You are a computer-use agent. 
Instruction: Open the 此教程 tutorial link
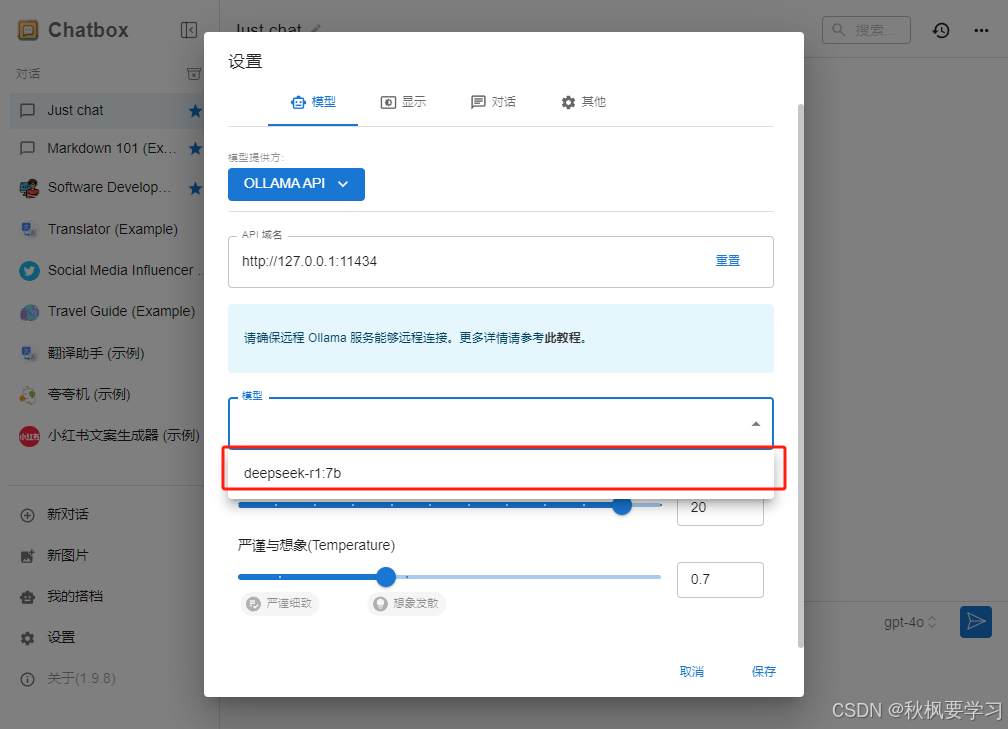(562, 338)
